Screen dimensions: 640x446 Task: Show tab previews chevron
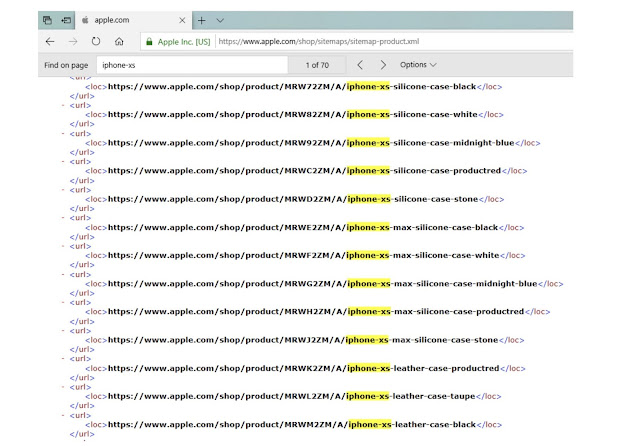tap(220, 20)
